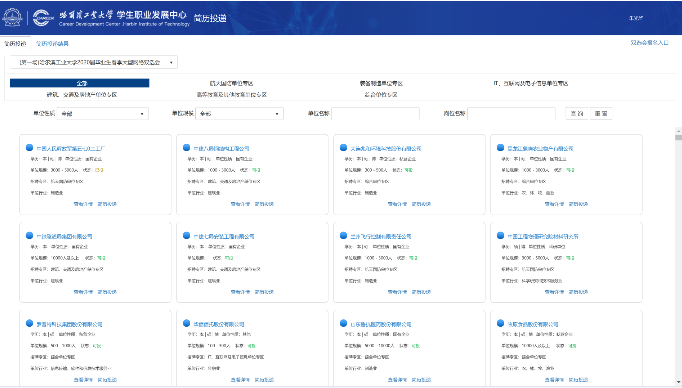Click blue dot icon of second bottom-row card
The height and width of the screenshot is (388, 682).
[187, 323]
